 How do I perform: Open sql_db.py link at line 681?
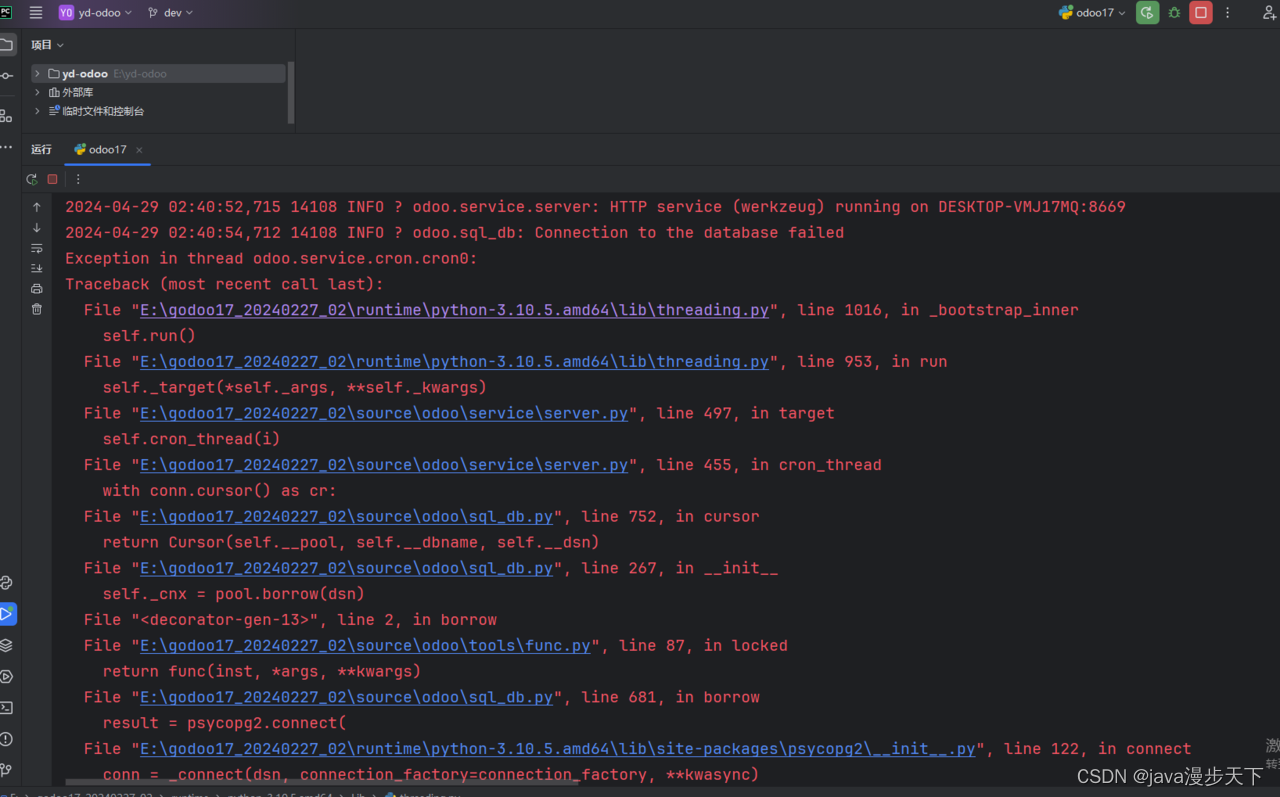coord(346,697)
